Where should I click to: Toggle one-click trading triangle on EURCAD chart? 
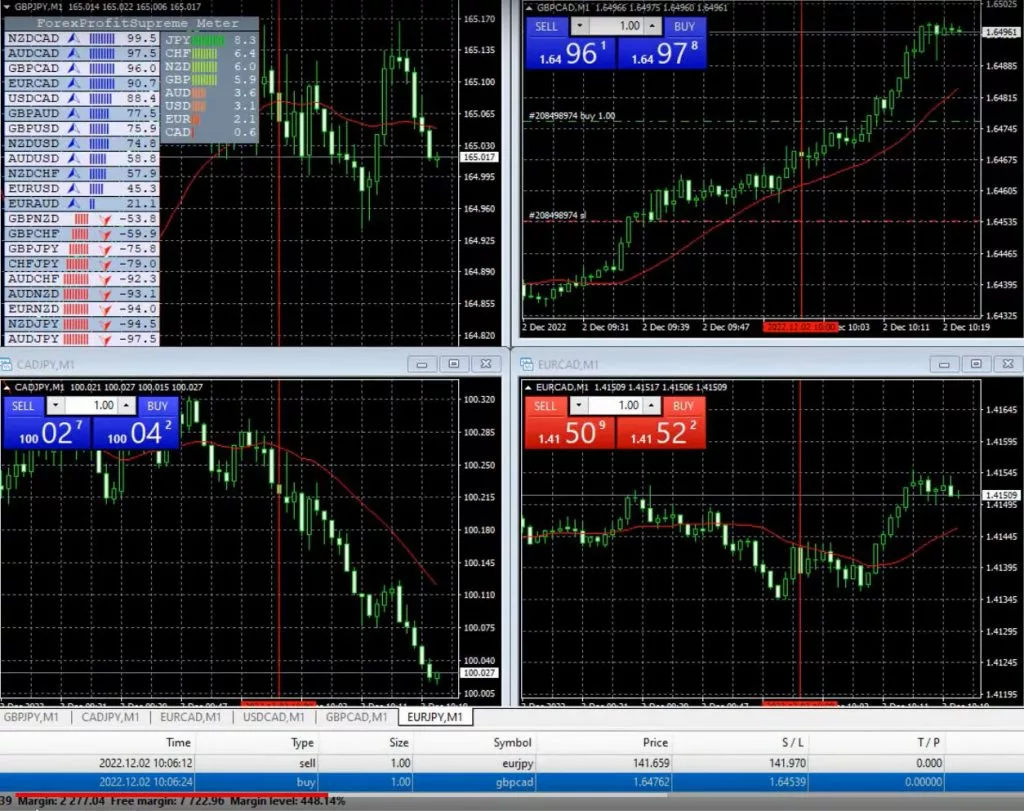[527, 387]
